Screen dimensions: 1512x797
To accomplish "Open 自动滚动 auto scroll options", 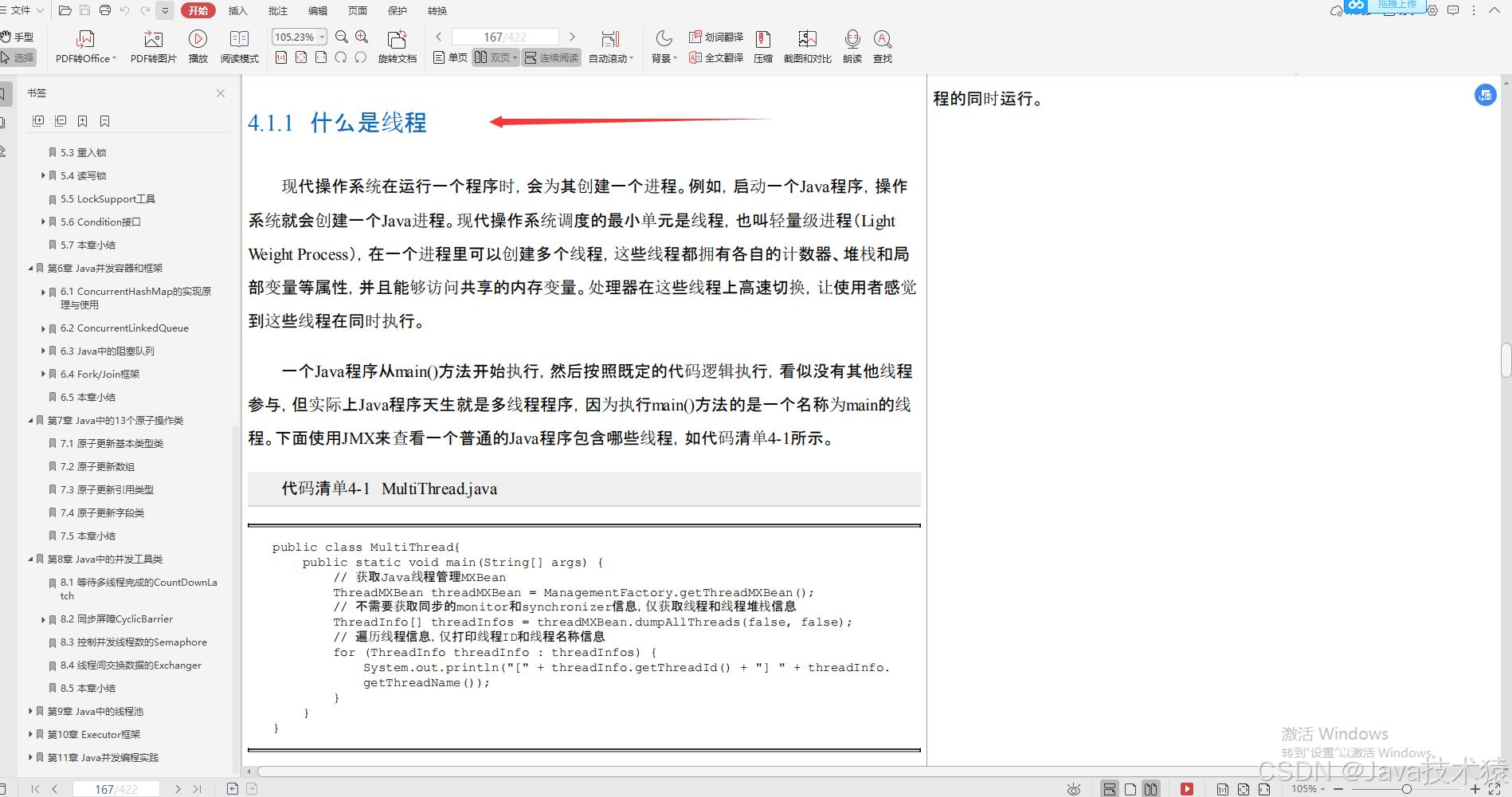I will (611, 47).
